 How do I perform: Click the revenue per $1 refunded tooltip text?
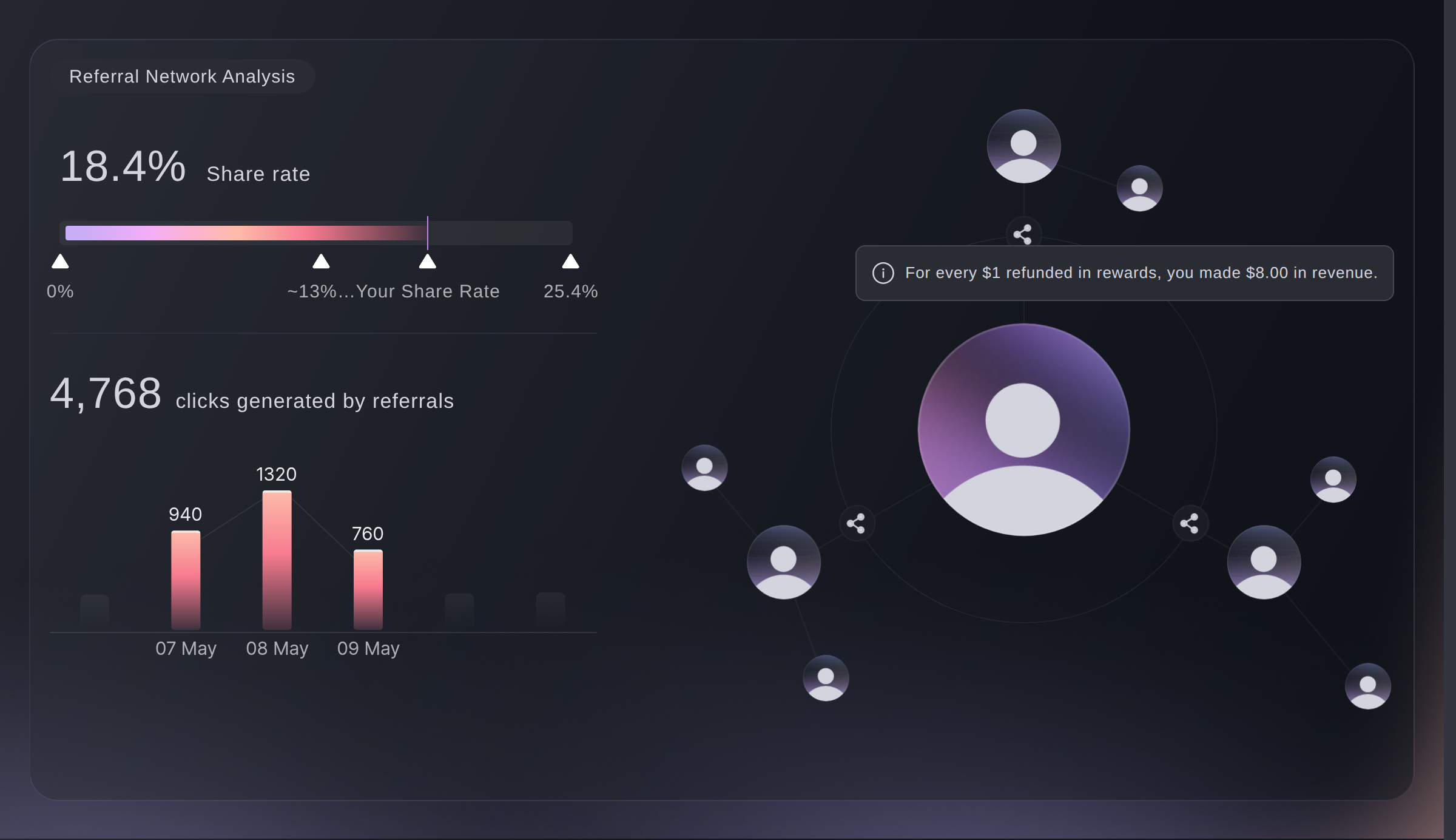pos(1141,273)
